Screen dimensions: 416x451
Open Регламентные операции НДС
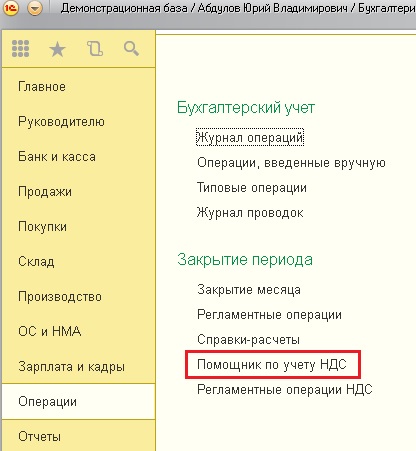[285, 389]
